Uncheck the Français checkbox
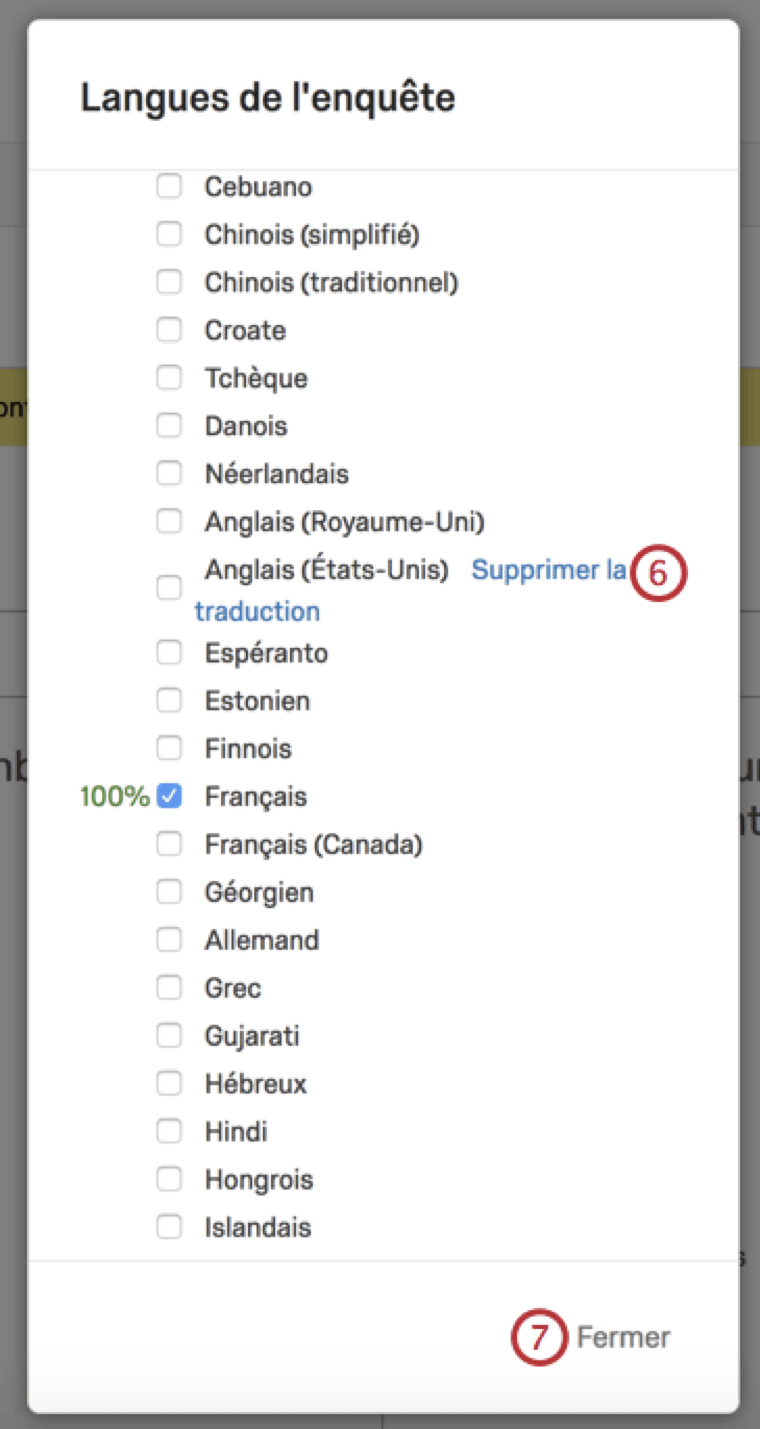The image size is (760, 1429). [x=169, y=797]
